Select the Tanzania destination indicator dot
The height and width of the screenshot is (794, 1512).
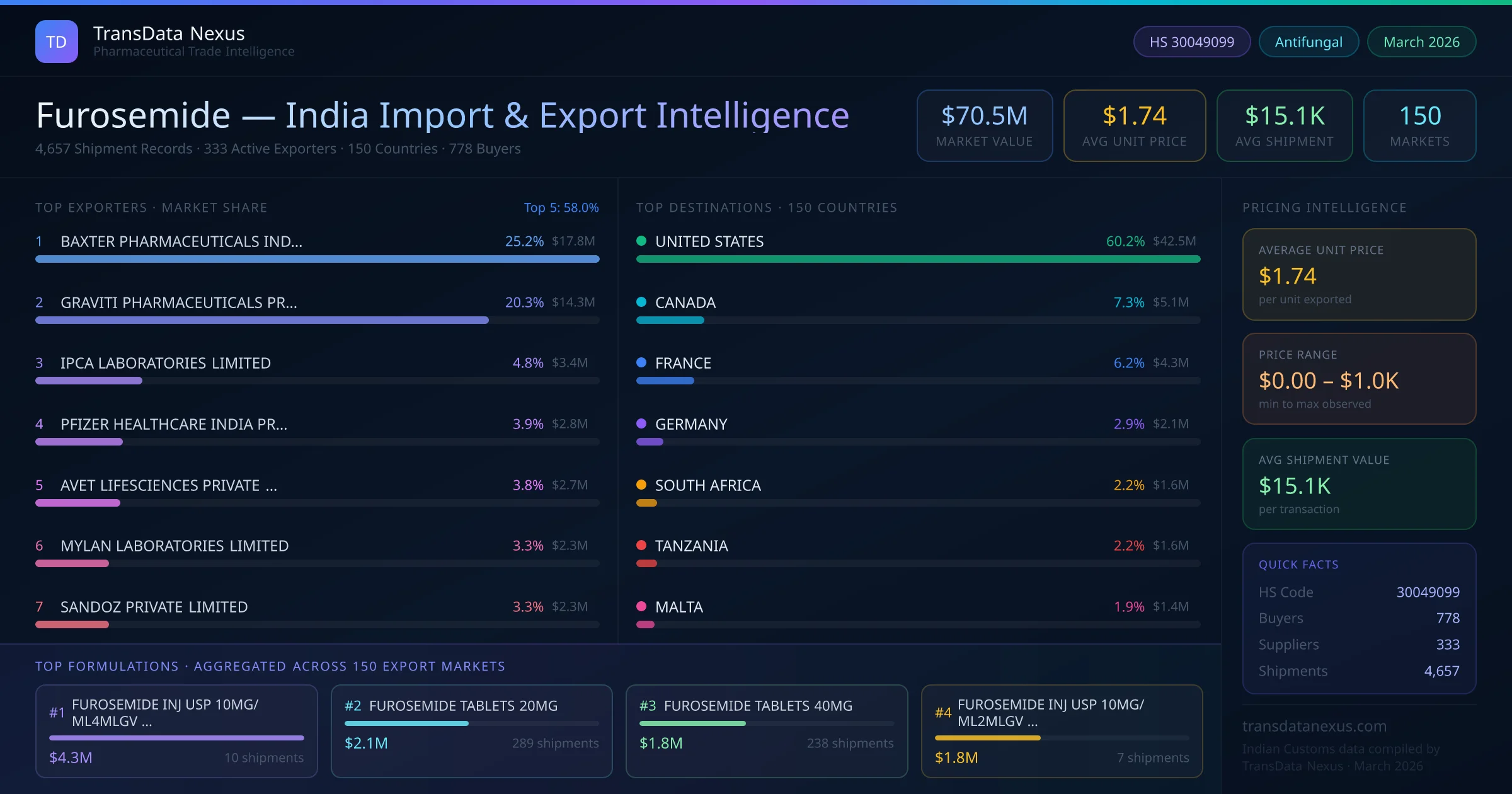tap(642, 546)
